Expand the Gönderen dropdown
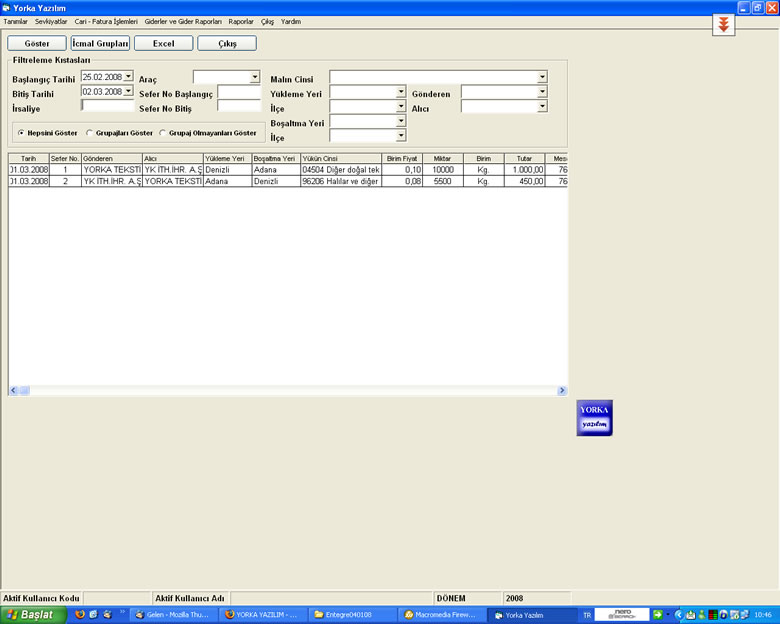780x624 pixels. click(x=542, y=92)
